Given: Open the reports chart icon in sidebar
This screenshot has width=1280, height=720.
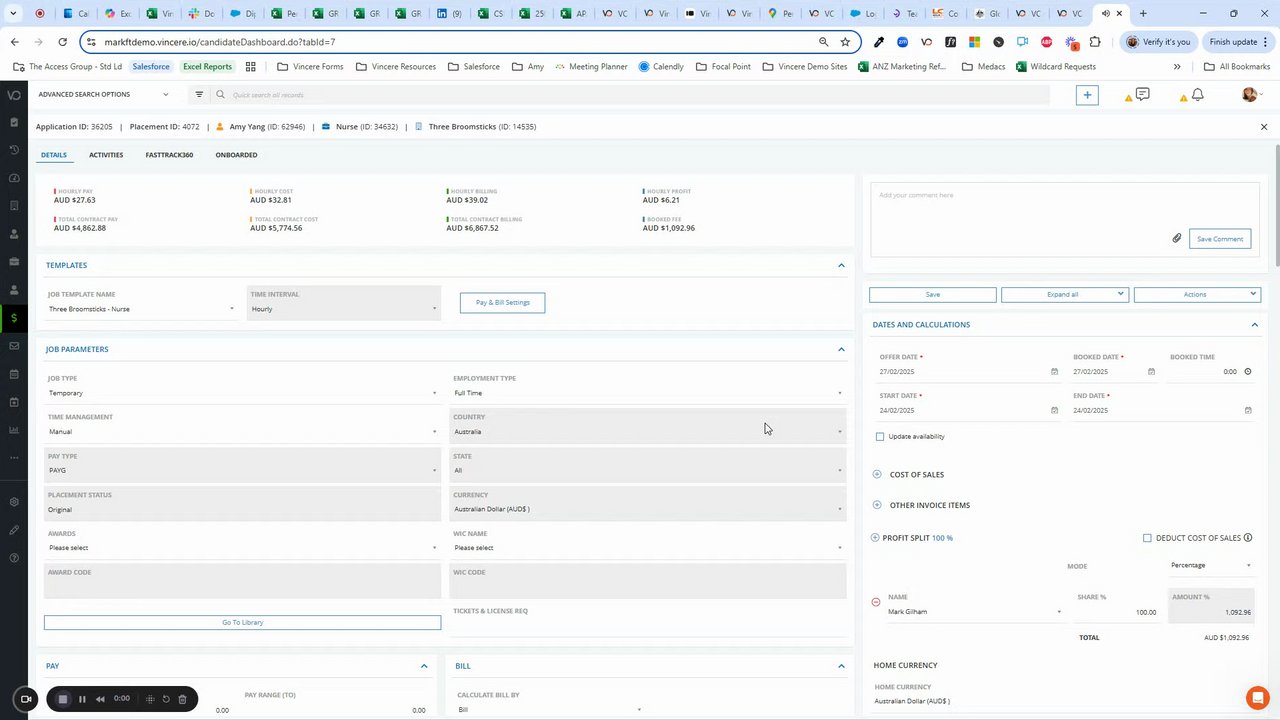Looking at the screenshot, I should (x=14, y=430).
